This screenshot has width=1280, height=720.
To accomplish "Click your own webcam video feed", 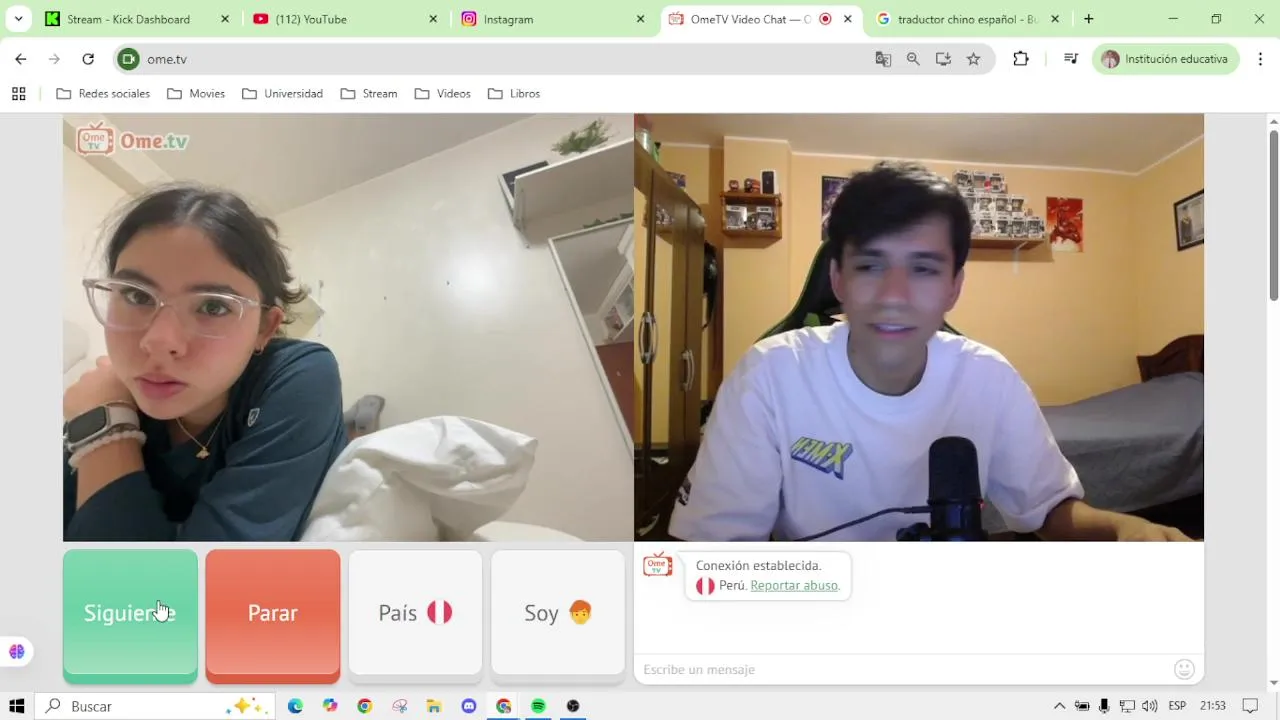I will point(919,327).
